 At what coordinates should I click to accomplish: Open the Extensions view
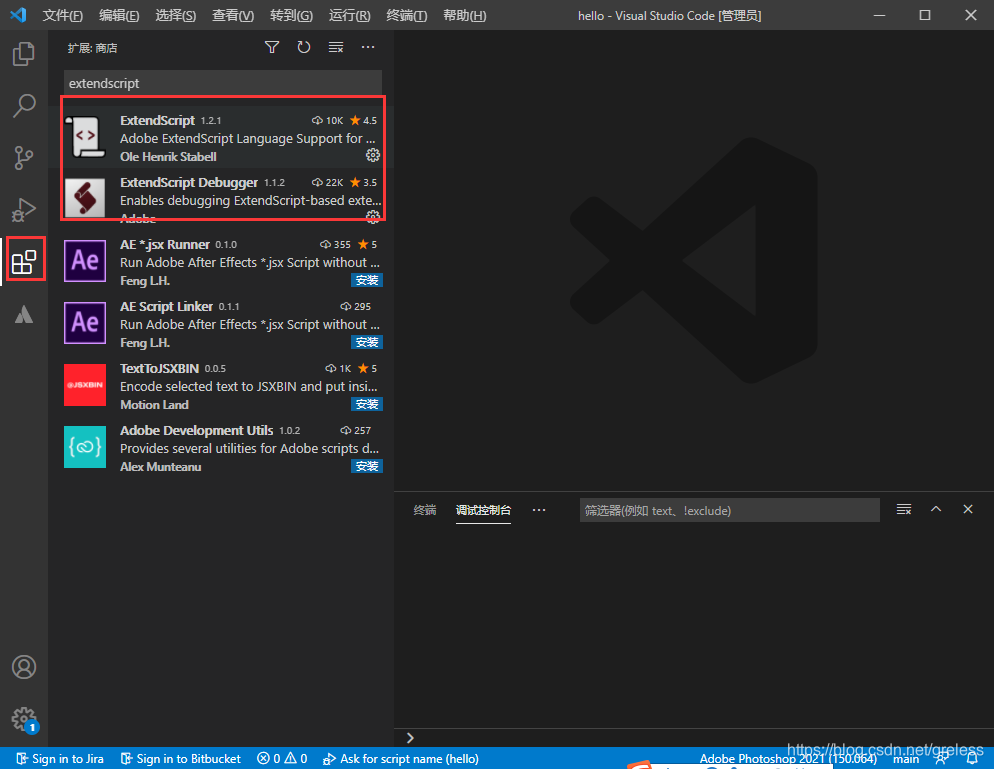(x=24, y=262)
